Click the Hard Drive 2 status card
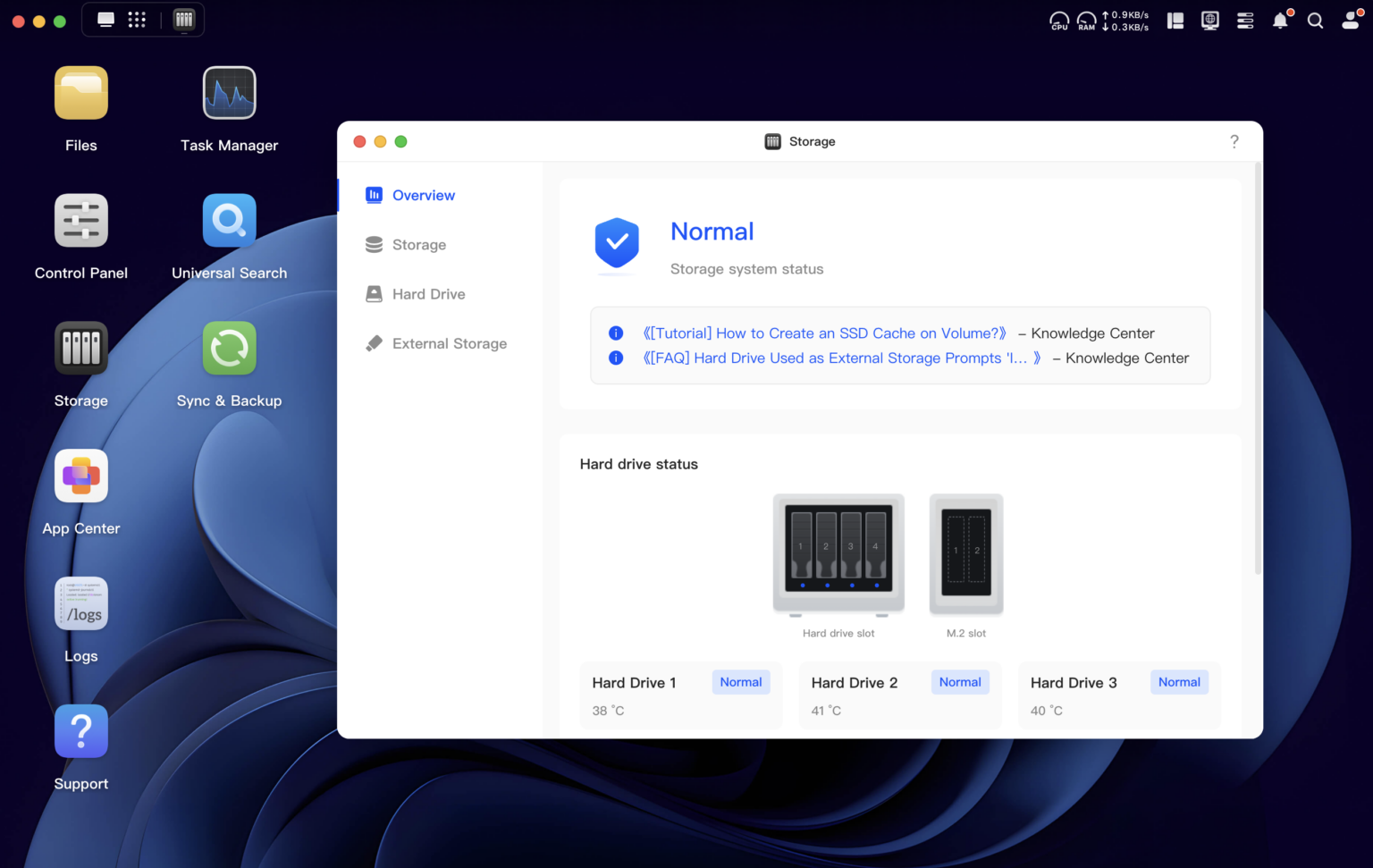The height and width of the screenshot is (868, 1373). (900, 695)
